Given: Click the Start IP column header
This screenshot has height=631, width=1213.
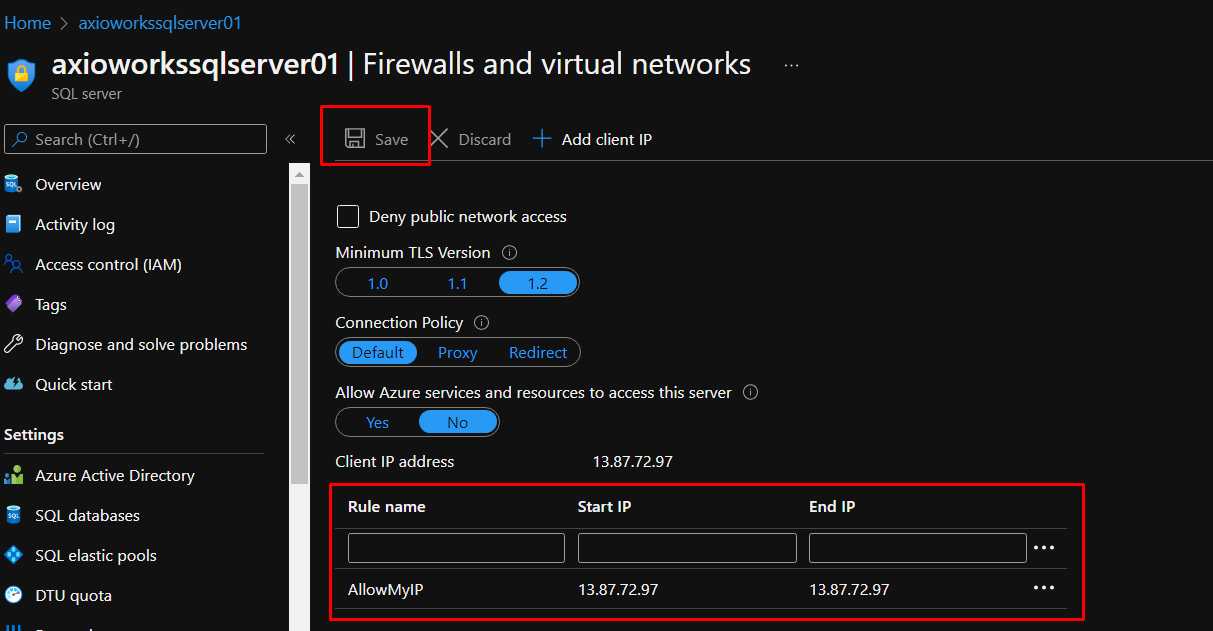Looking at the screenshot, I should 604,507.
